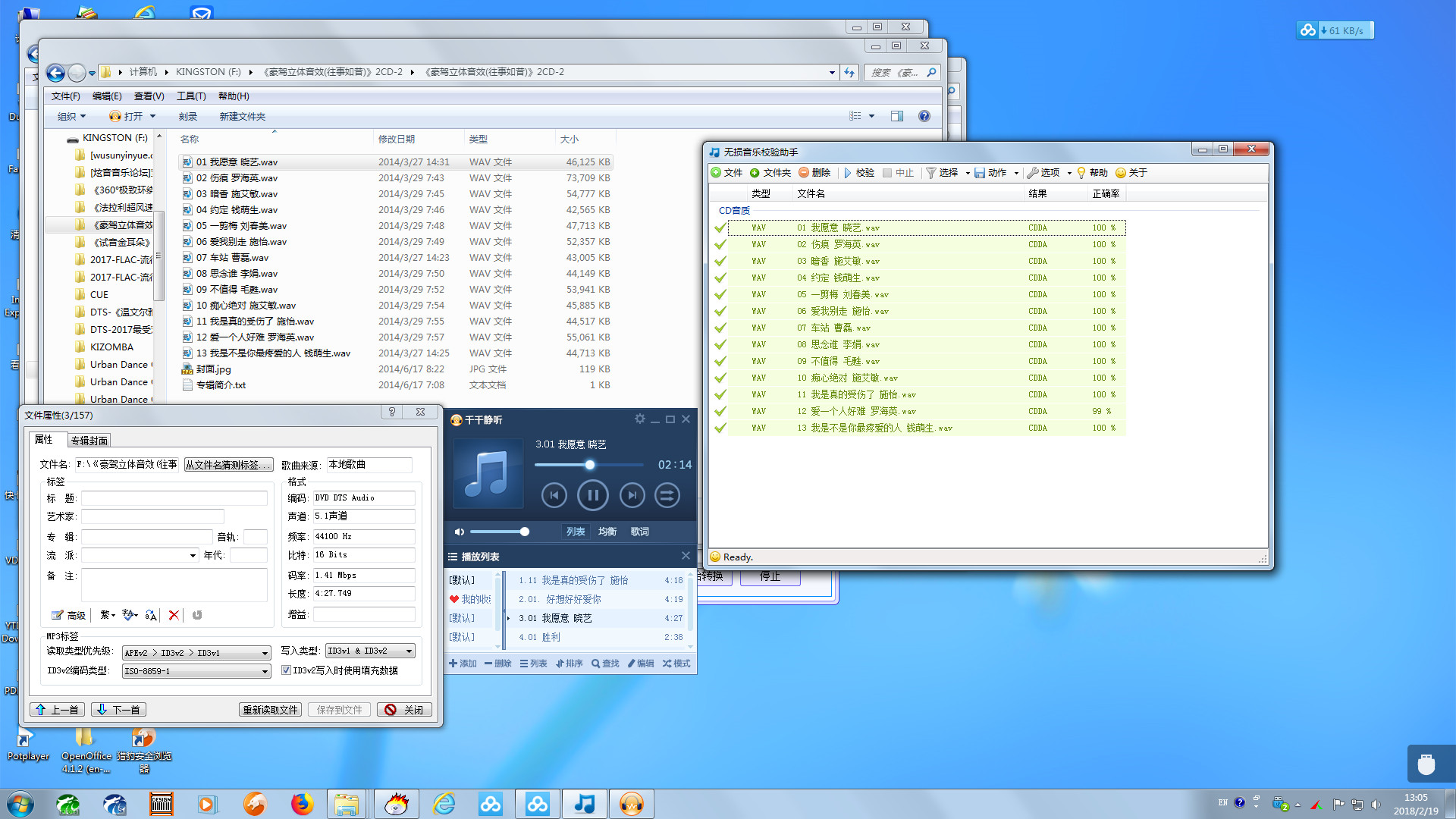Viewport: 1456px width, 819px height.
Task: Open Explorer 工具(T) menu
Action: (191, 96)
